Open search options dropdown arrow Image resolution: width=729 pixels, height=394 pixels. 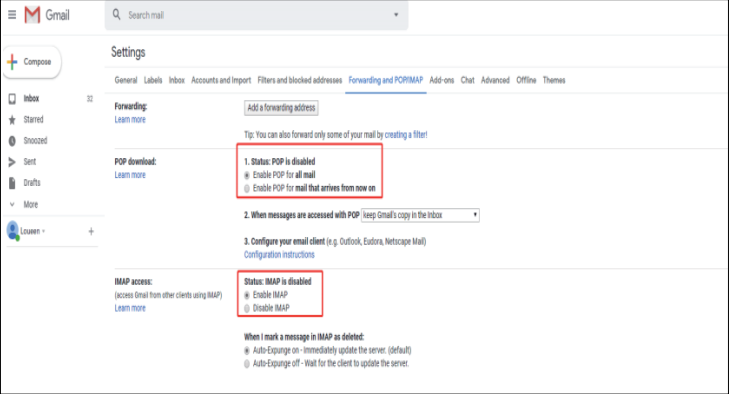[x=396, y=15]
